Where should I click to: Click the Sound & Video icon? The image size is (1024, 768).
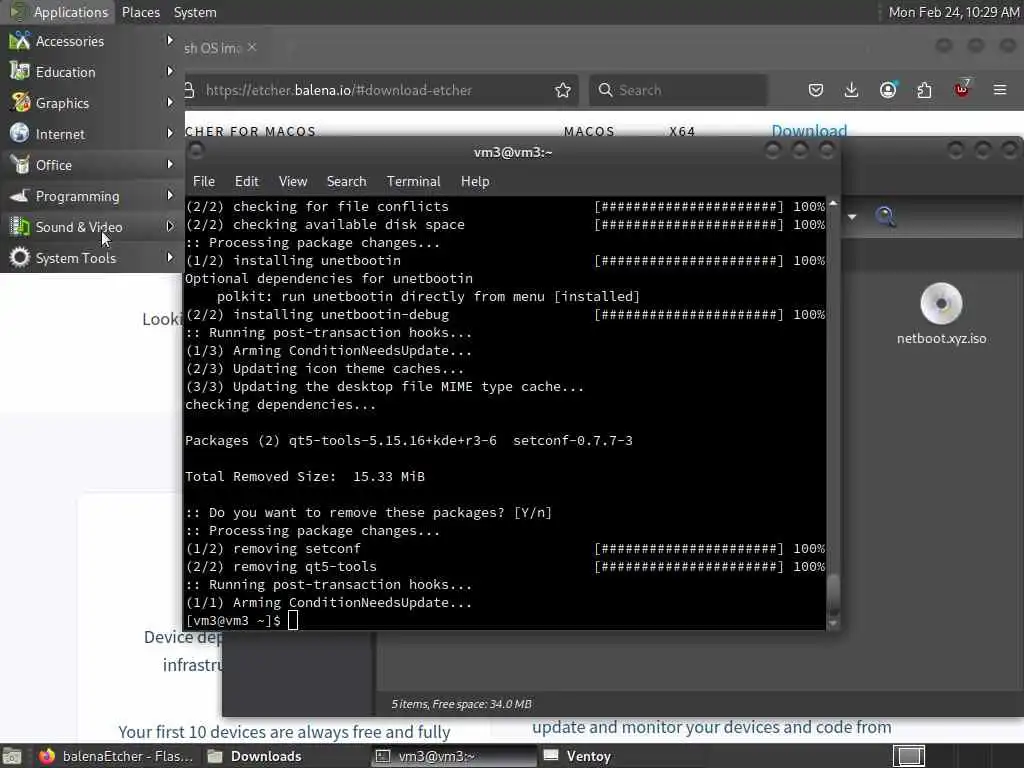[20, 227]
